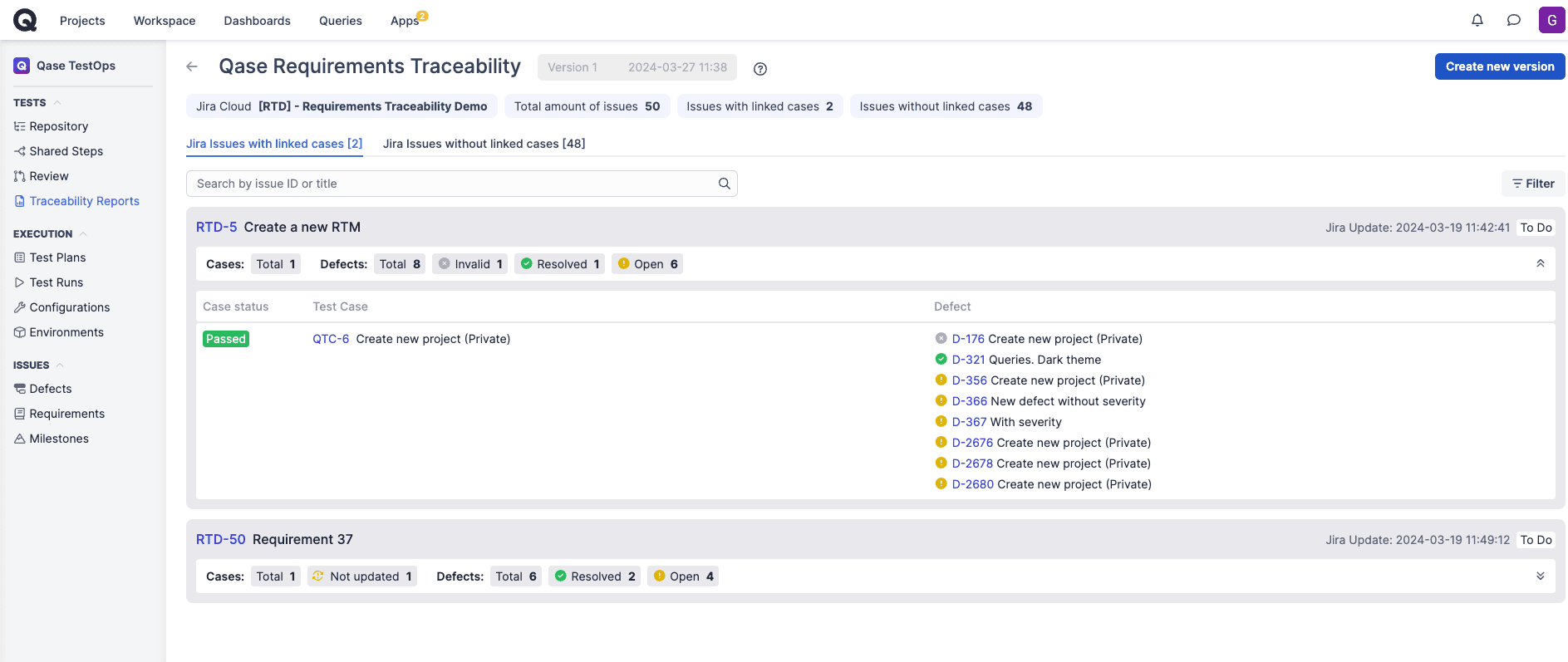Click the search by issue ID field
Image resolution: width=1568 pixels, height=662 pixels.
tap(461, 184)
